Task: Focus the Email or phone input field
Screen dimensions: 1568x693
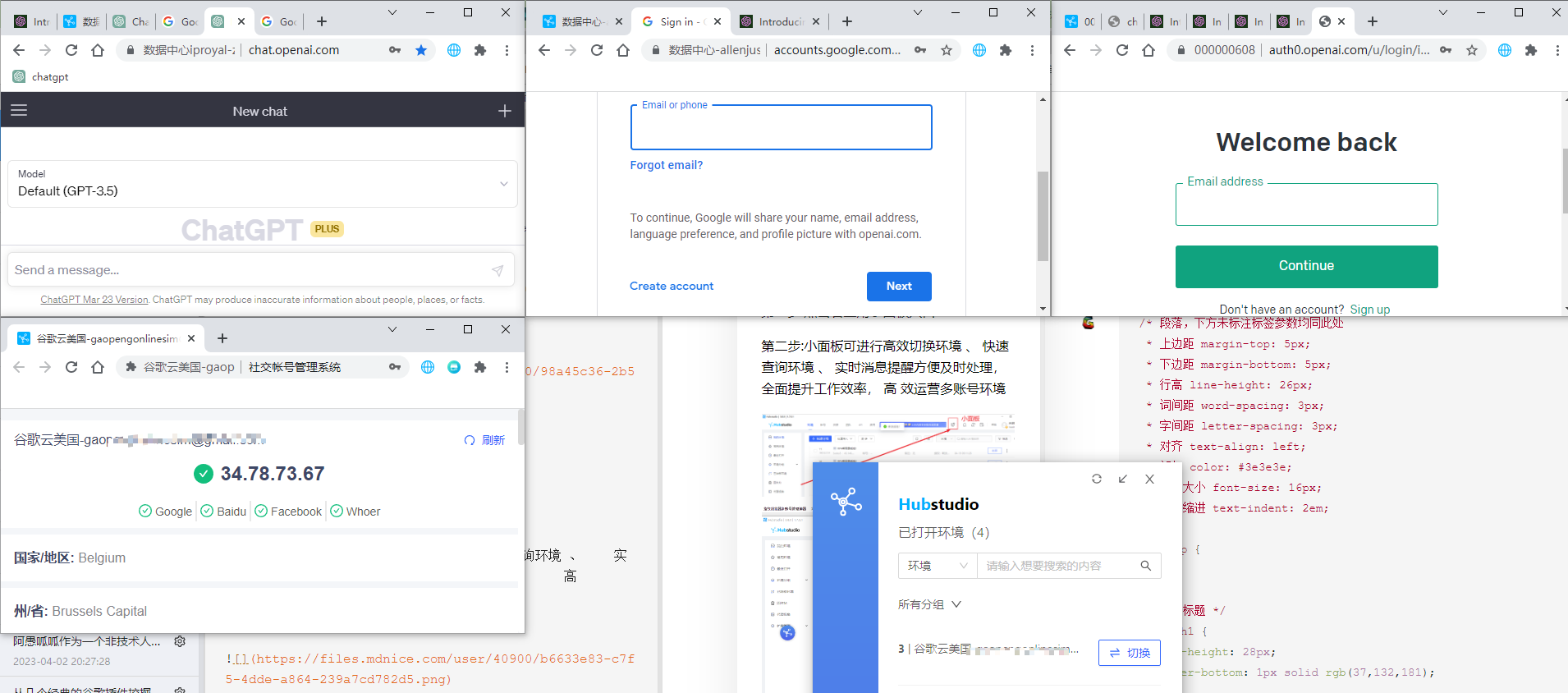Action: (x=781, y=127)
